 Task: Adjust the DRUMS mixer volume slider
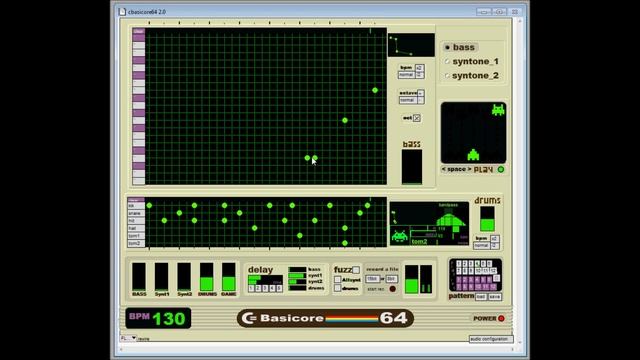coord(207,277)
